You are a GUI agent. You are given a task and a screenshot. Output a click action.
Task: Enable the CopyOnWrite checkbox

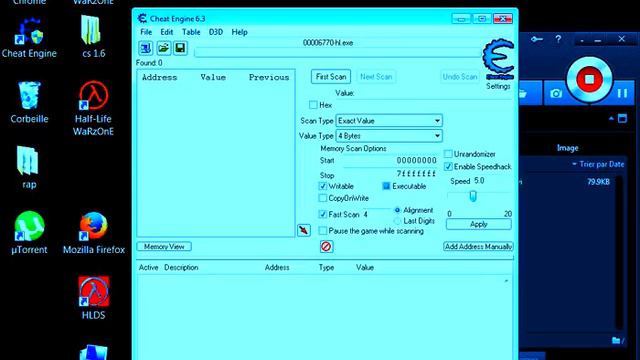pos(322,198)
